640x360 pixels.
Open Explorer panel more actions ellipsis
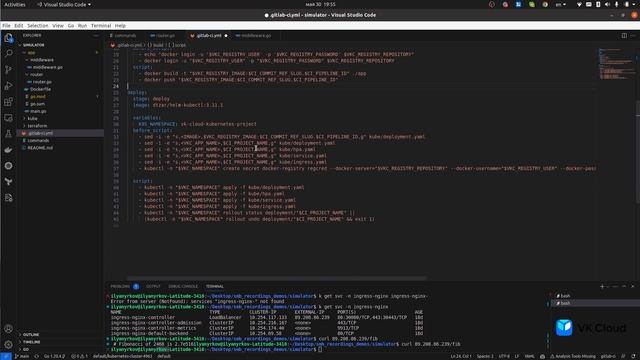click(96, 36)
